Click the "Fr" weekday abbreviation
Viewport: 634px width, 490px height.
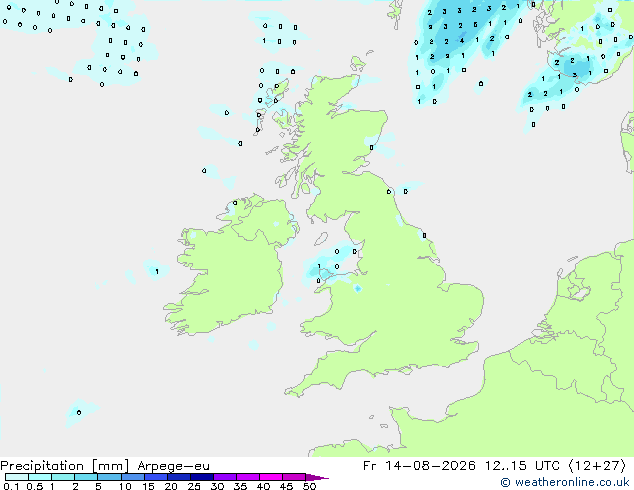tap(370, 466)
